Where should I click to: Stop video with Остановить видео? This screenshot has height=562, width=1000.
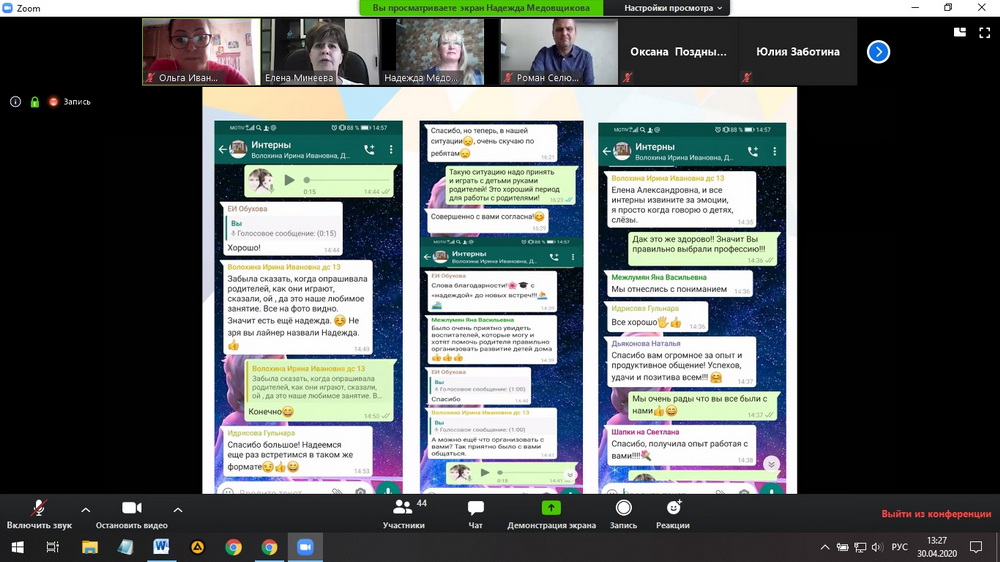click(131, 514)
